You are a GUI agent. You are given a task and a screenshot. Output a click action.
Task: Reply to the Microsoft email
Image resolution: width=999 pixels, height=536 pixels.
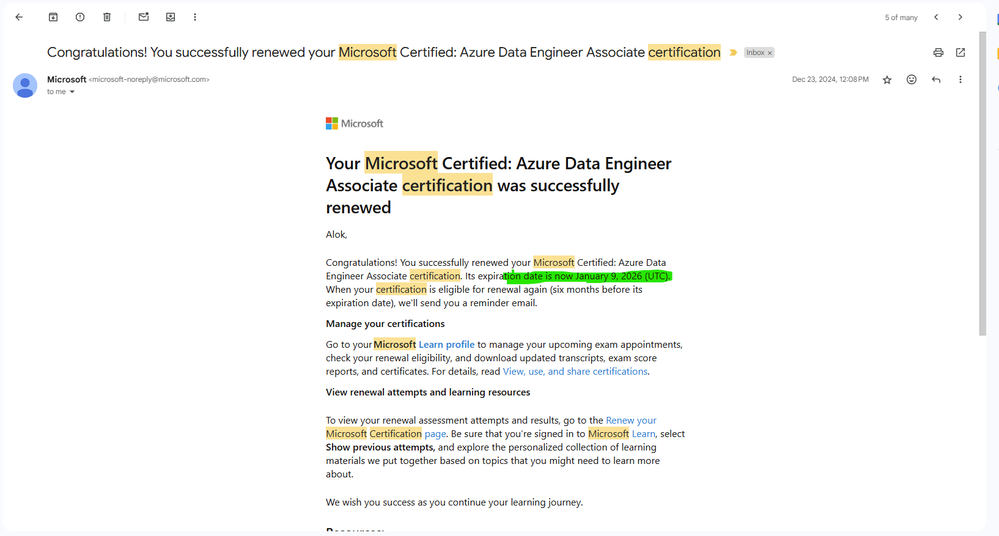tap(936, 80)
